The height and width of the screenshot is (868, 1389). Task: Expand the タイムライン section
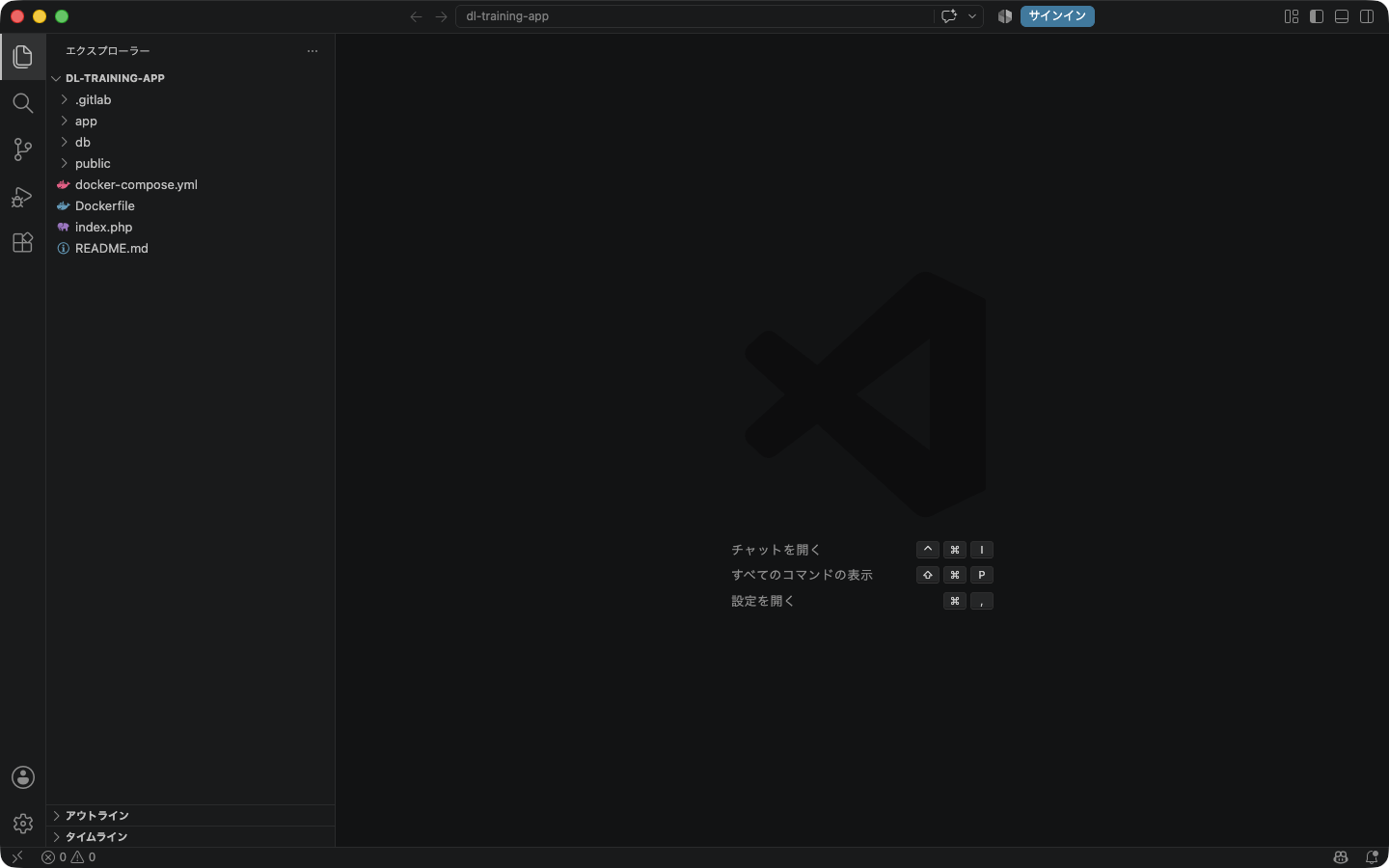(190, 837)
